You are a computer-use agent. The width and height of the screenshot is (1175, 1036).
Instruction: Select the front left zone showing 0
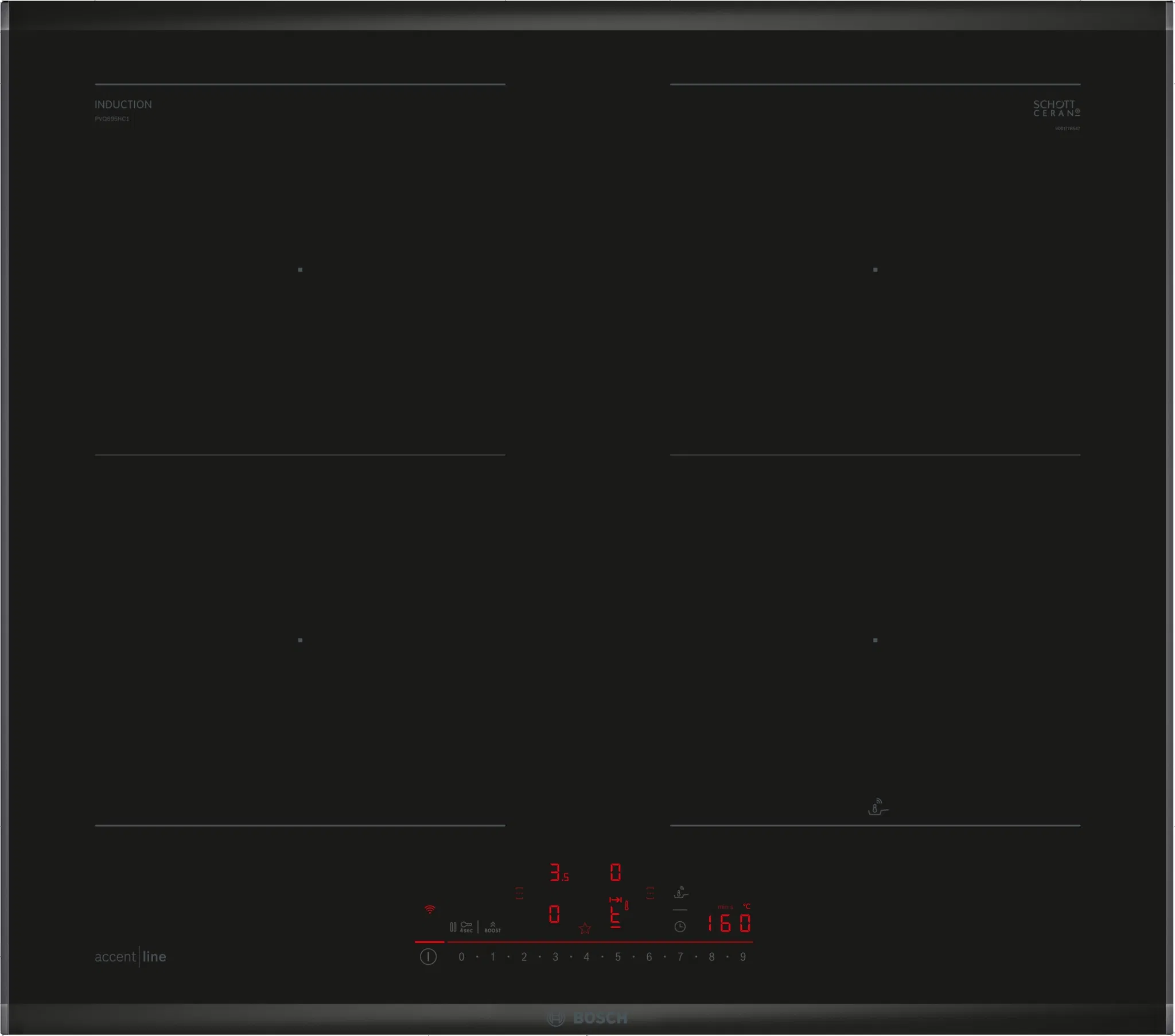click(554, 914)
